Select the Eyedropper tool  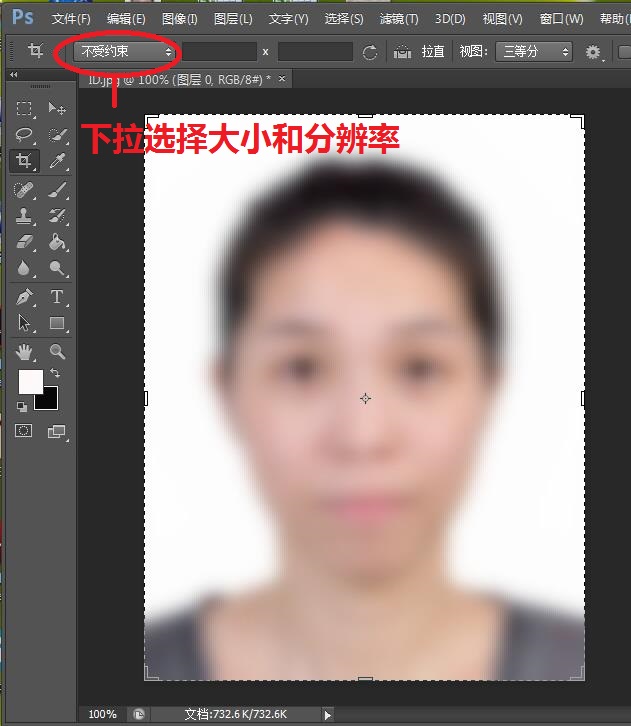[57, 161]
